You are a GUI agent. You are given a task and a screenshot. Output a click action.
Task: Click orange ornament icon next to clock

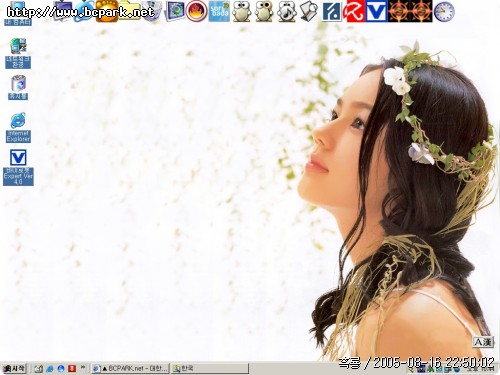[x=421, y=11]
